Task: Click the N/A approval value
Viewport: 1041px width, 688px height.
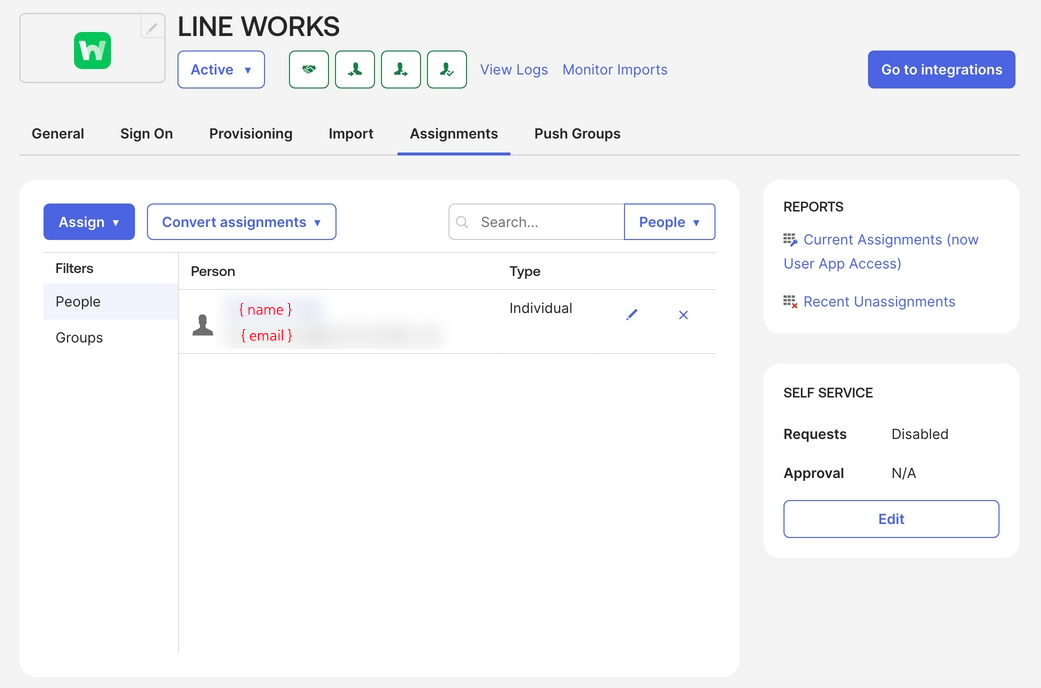Action: click(904, 473)
